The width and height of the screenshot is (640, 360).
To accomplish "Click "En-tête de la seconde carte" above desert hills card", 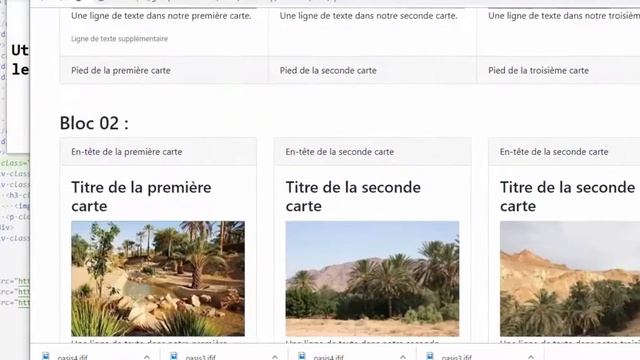I will [x=554, y=152].
